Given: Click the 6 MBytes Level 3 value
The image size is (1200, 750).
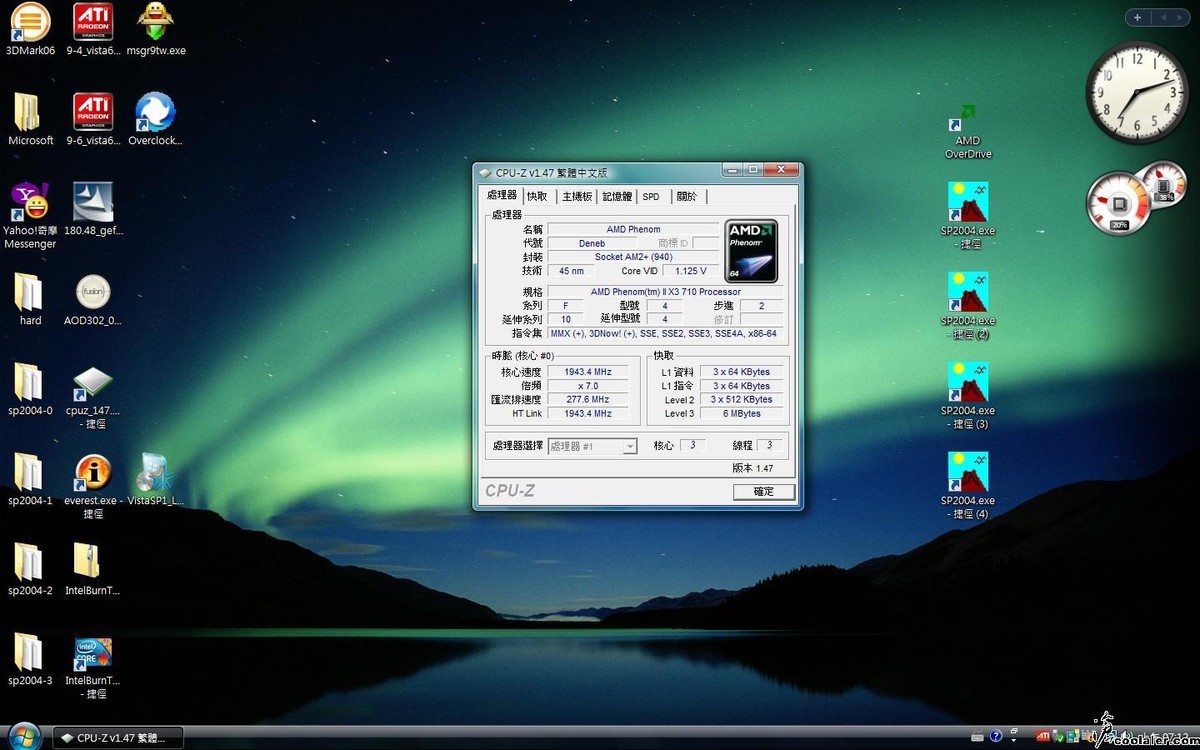Looking at the screenshot, I should (x=741, y=413).
